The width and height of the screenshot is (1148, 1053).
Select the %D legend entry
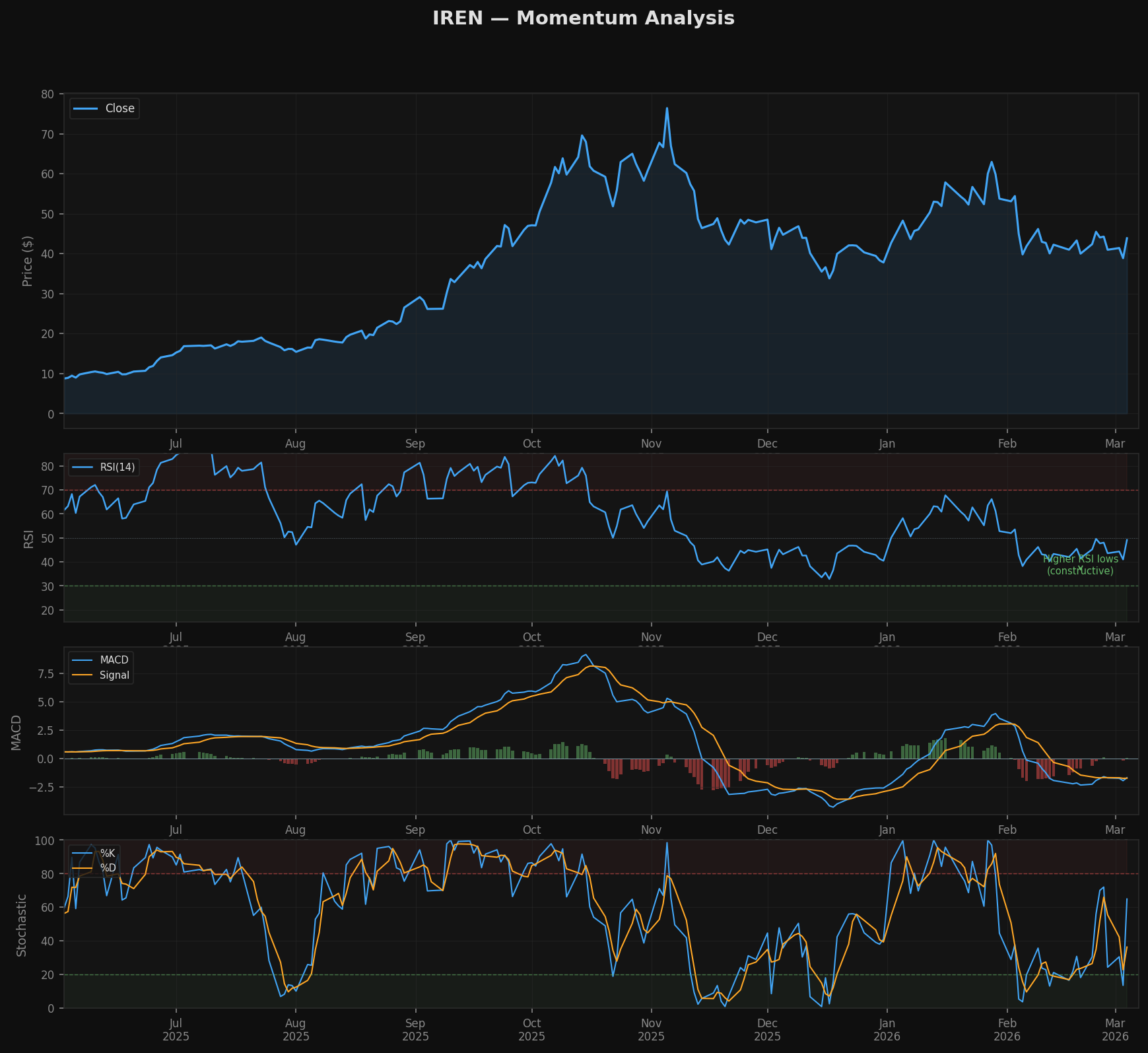click(x=107, y=867)
